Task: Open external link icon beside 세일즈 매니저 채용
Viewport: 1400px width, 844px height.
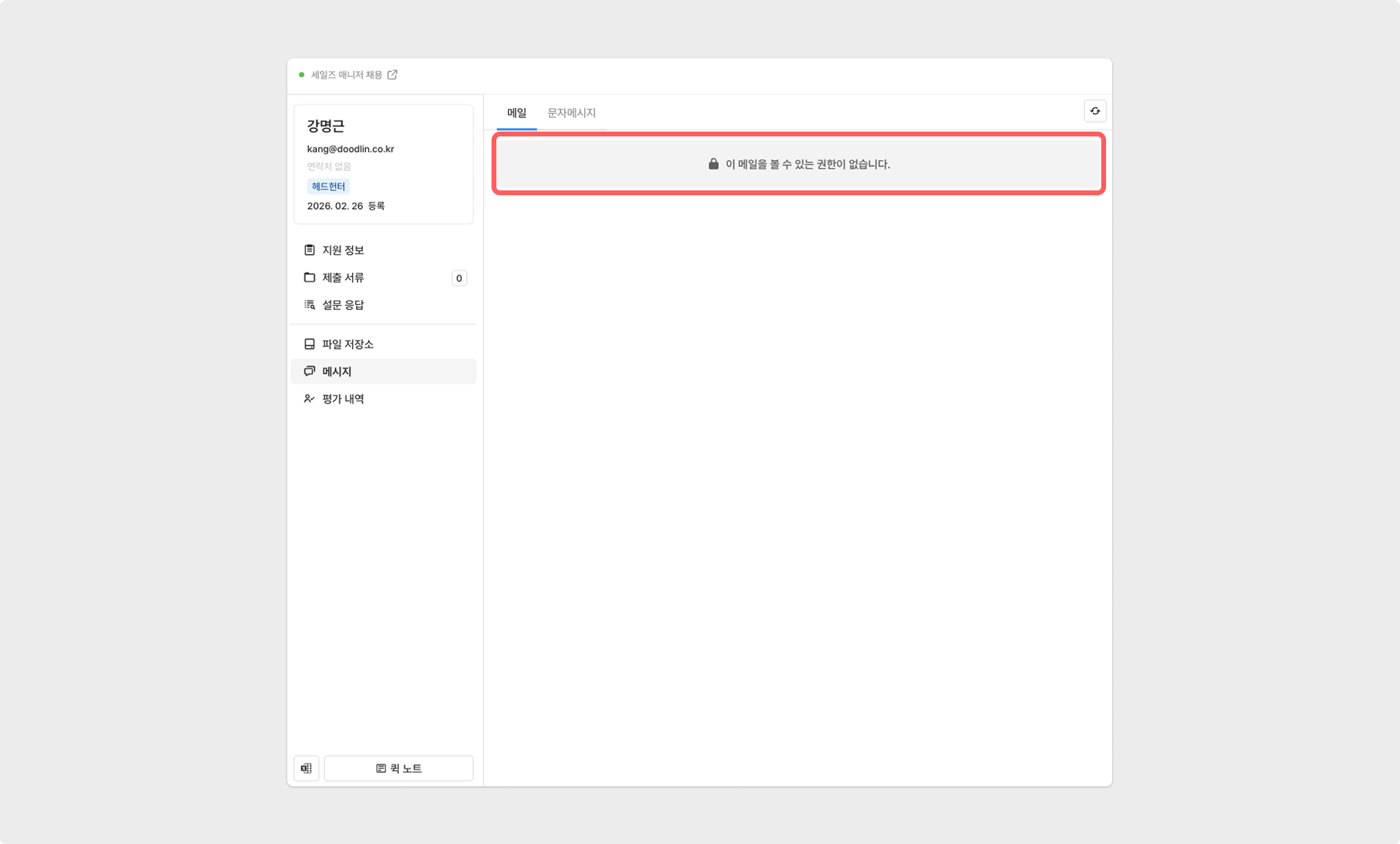Action: pos(393,75)
